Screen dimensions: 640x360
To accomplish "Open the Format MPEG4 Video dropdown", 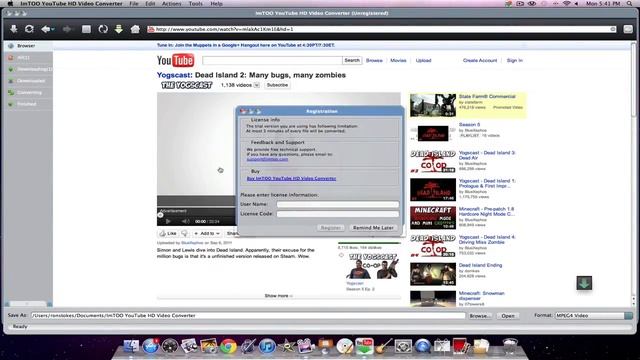I will 593,316.
